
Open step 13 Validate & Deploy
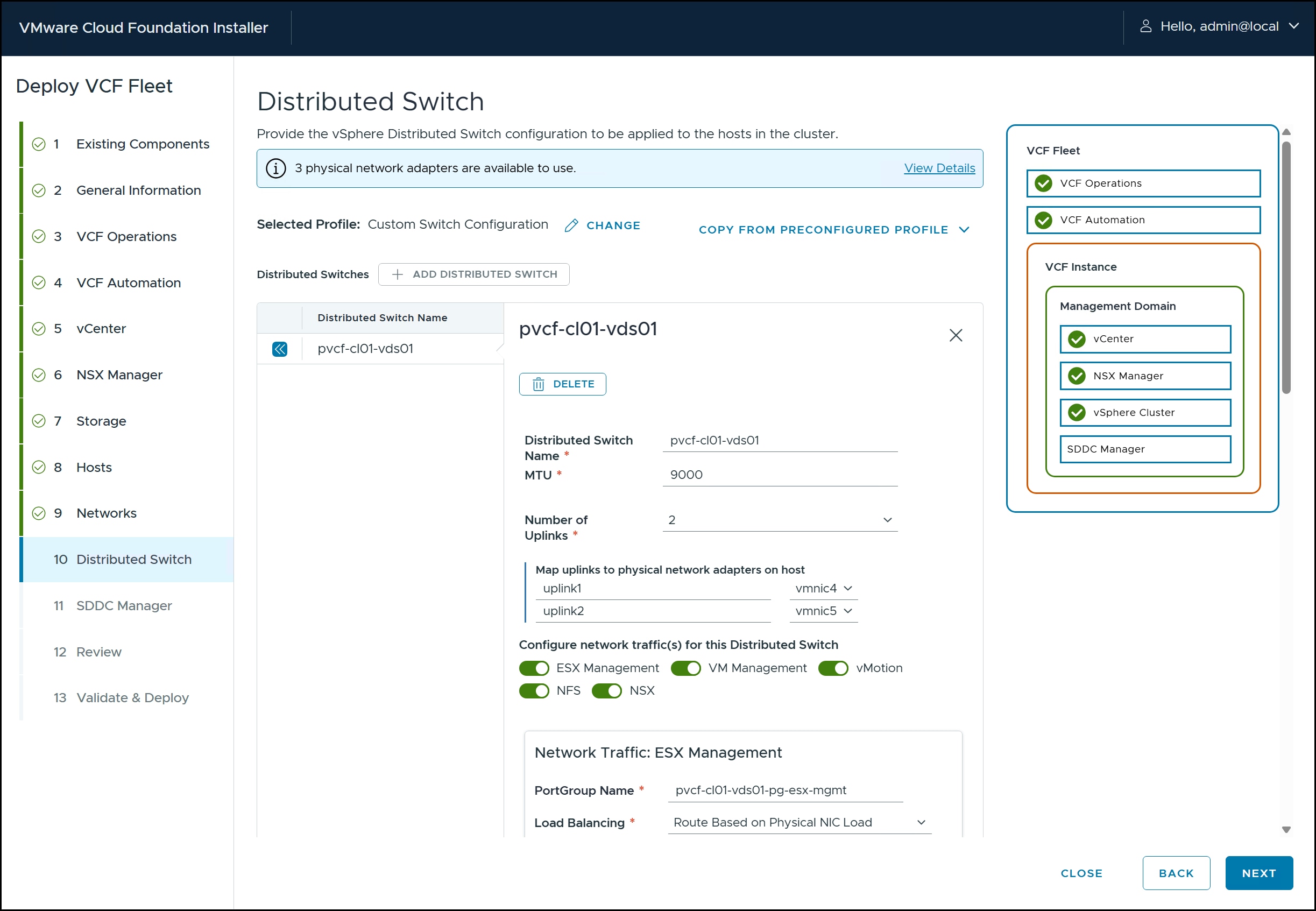[x=126, y=697]
